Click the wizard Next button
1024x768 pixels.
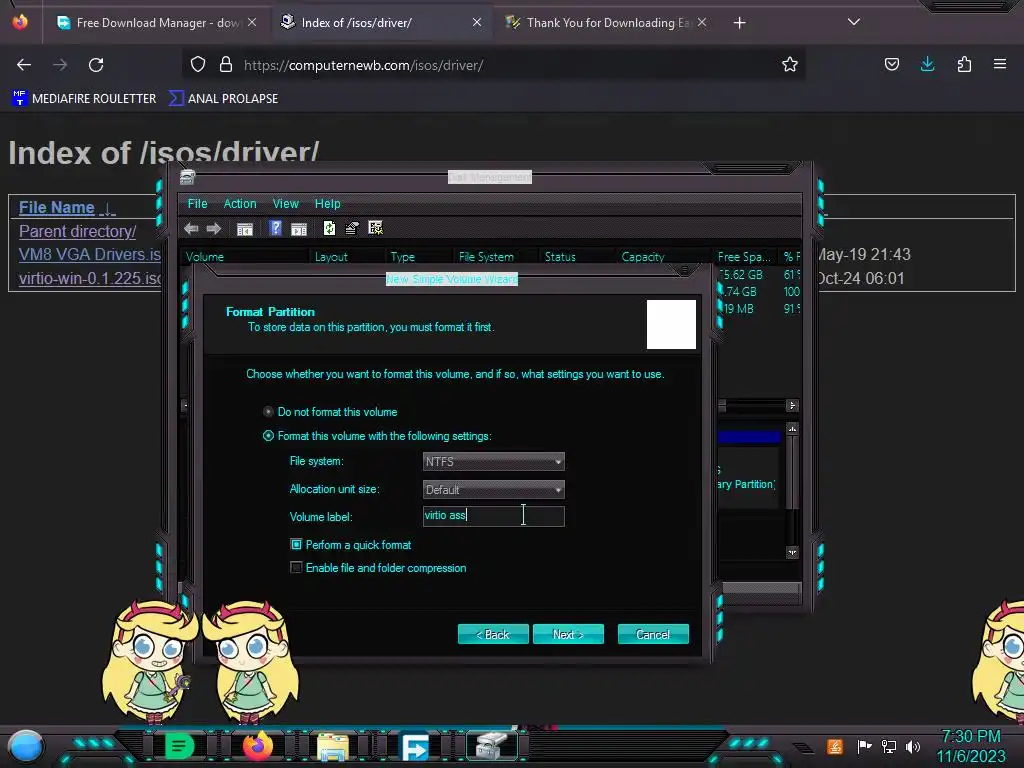pyautogui.click(x=568, y=634)
